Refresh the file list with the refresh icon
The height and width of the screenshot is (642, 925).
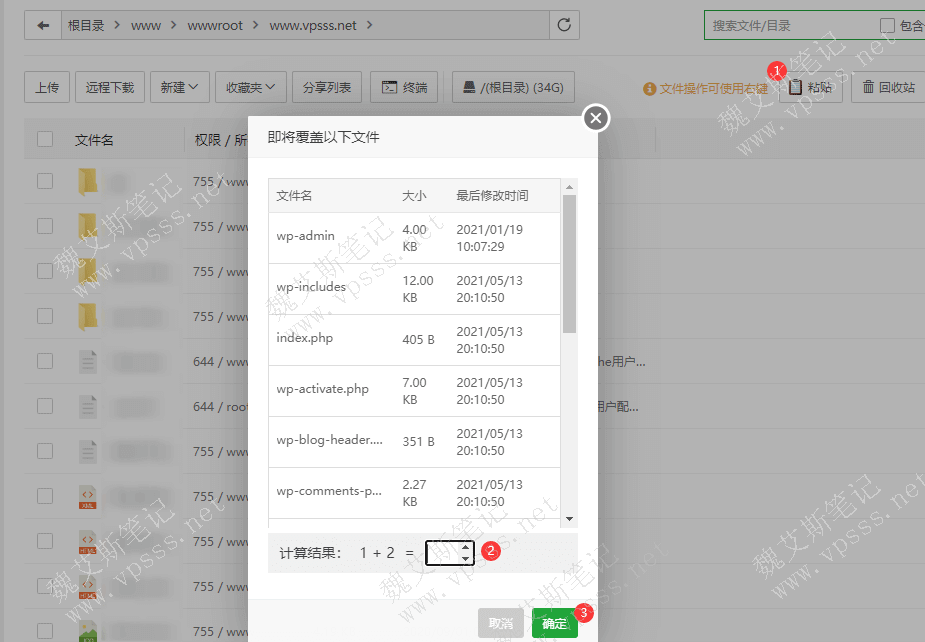(562, 24)
